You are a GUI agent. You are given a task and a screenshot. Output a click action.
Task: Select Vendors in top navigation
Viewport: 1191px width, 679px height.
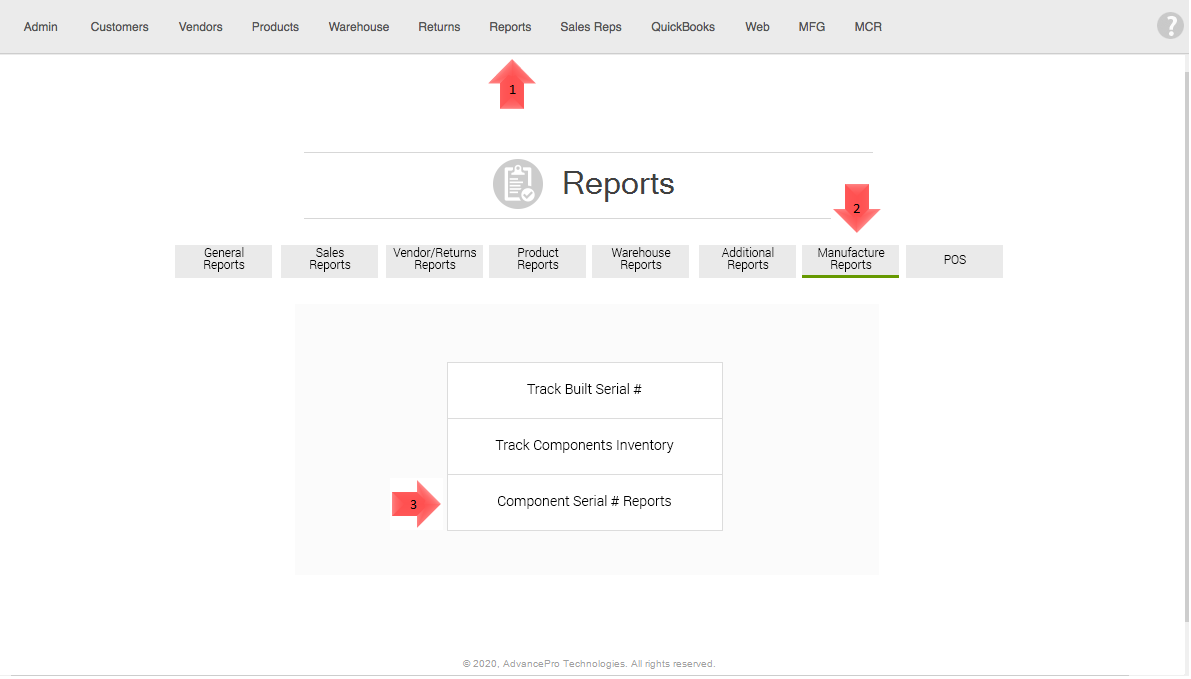tap(201, 27)
